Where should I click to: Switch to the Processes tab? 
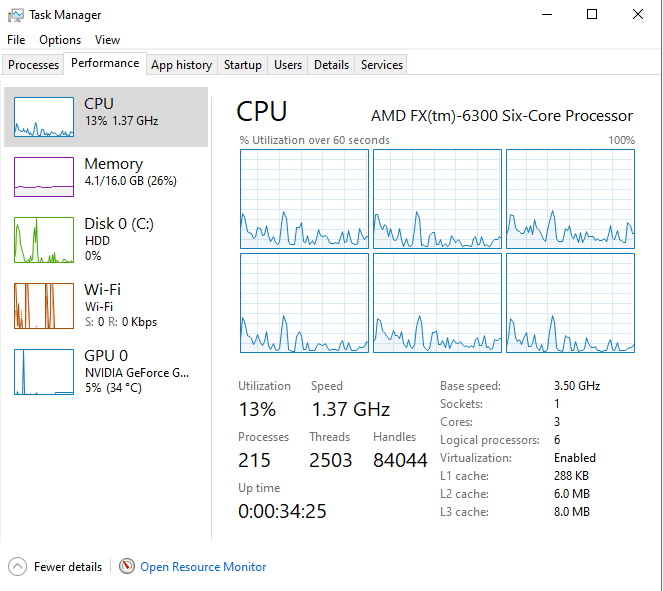point(34,65)
